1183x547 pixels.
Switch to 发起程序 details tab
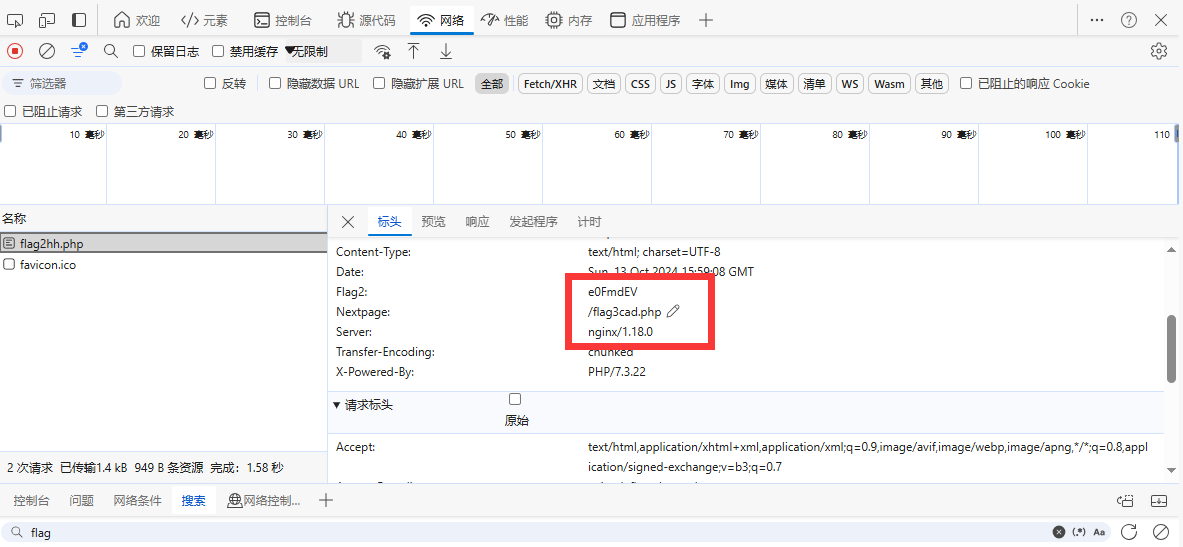[533, 222]
